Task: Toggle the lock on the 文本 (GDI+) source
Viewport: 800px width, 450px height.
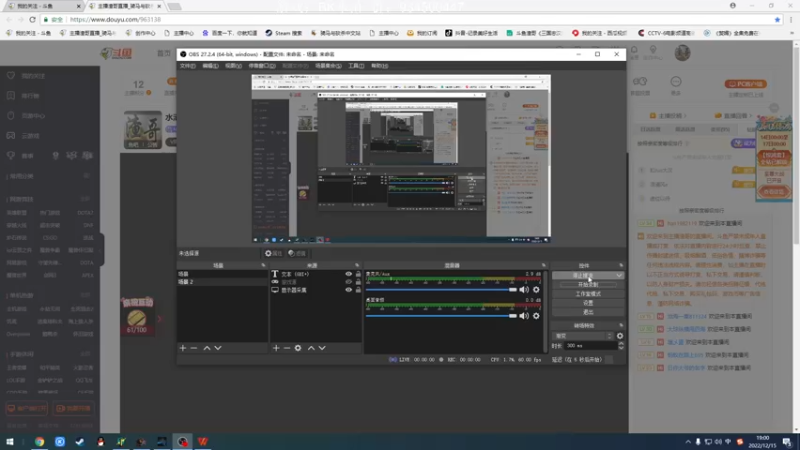Action: click(358, 274)
